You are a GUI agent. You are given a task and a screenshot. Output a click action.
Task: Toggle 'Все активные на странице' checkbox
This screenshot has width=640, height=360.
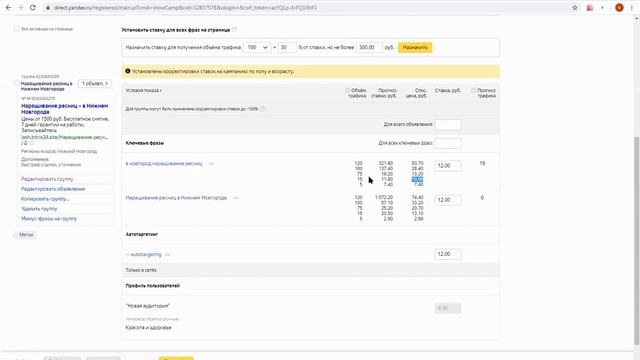[17, 29]
